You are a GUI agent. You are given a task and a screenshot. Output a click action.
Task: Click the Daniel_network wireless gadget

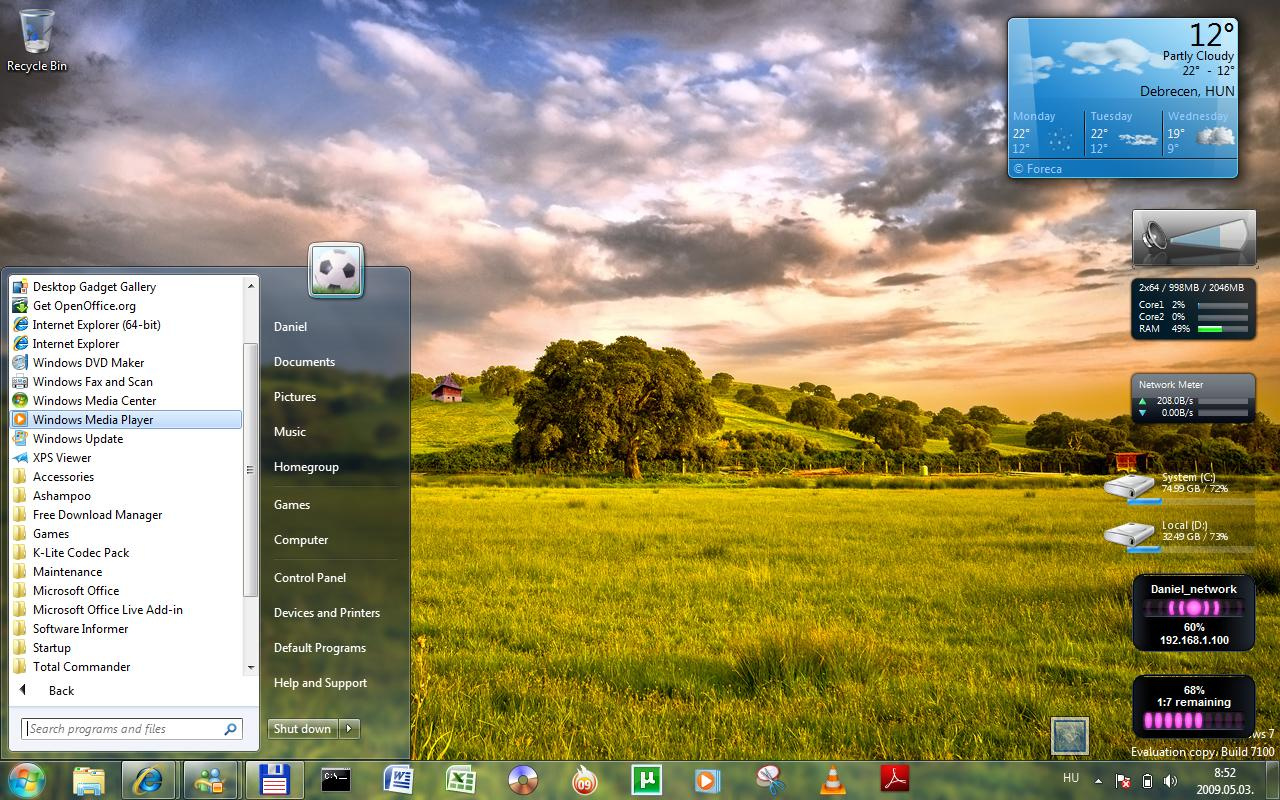click(x=1194, y=612)
